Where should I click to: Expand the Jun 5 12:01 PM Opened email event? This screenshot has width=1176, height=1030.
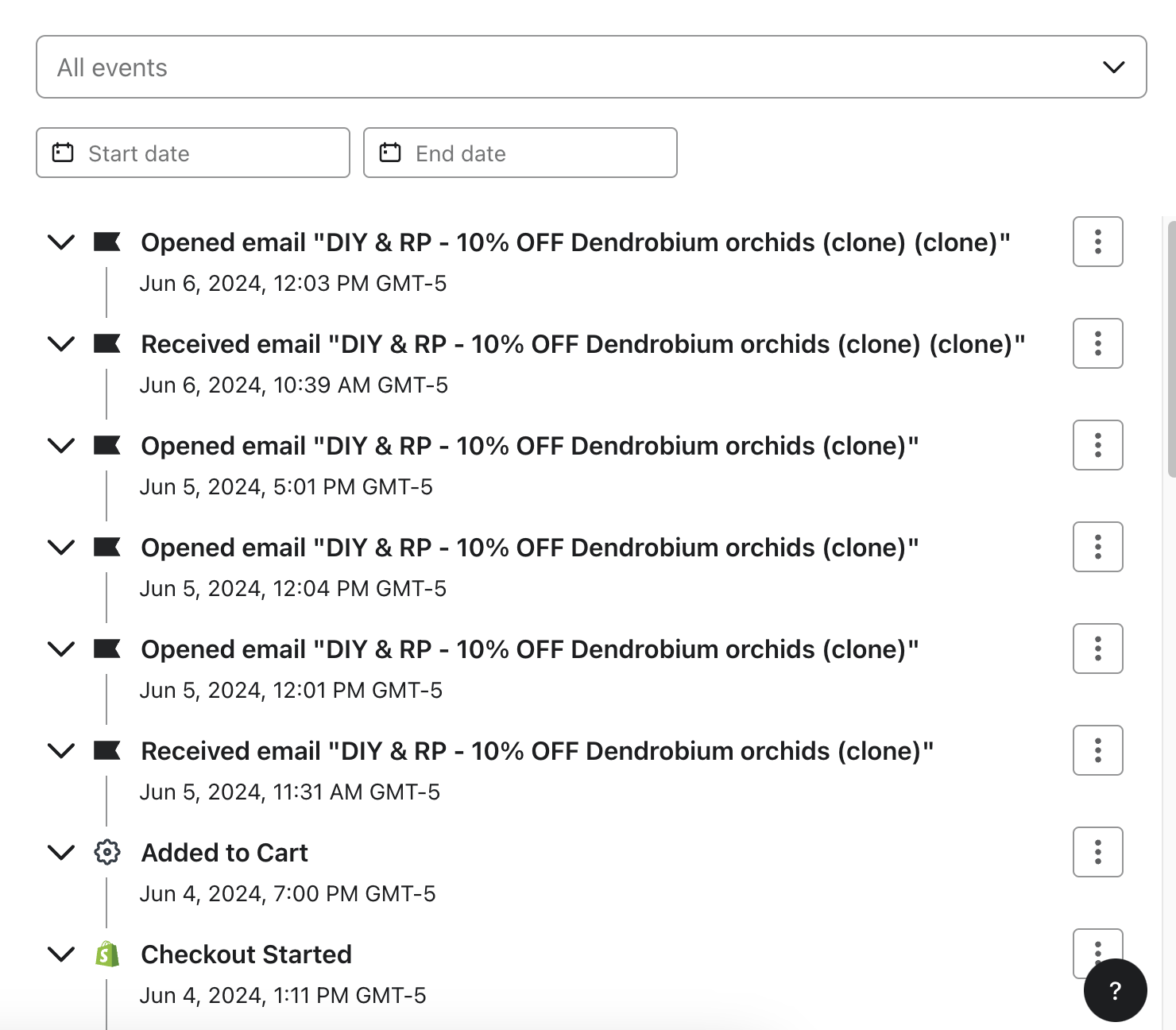[x=61, y=649]
